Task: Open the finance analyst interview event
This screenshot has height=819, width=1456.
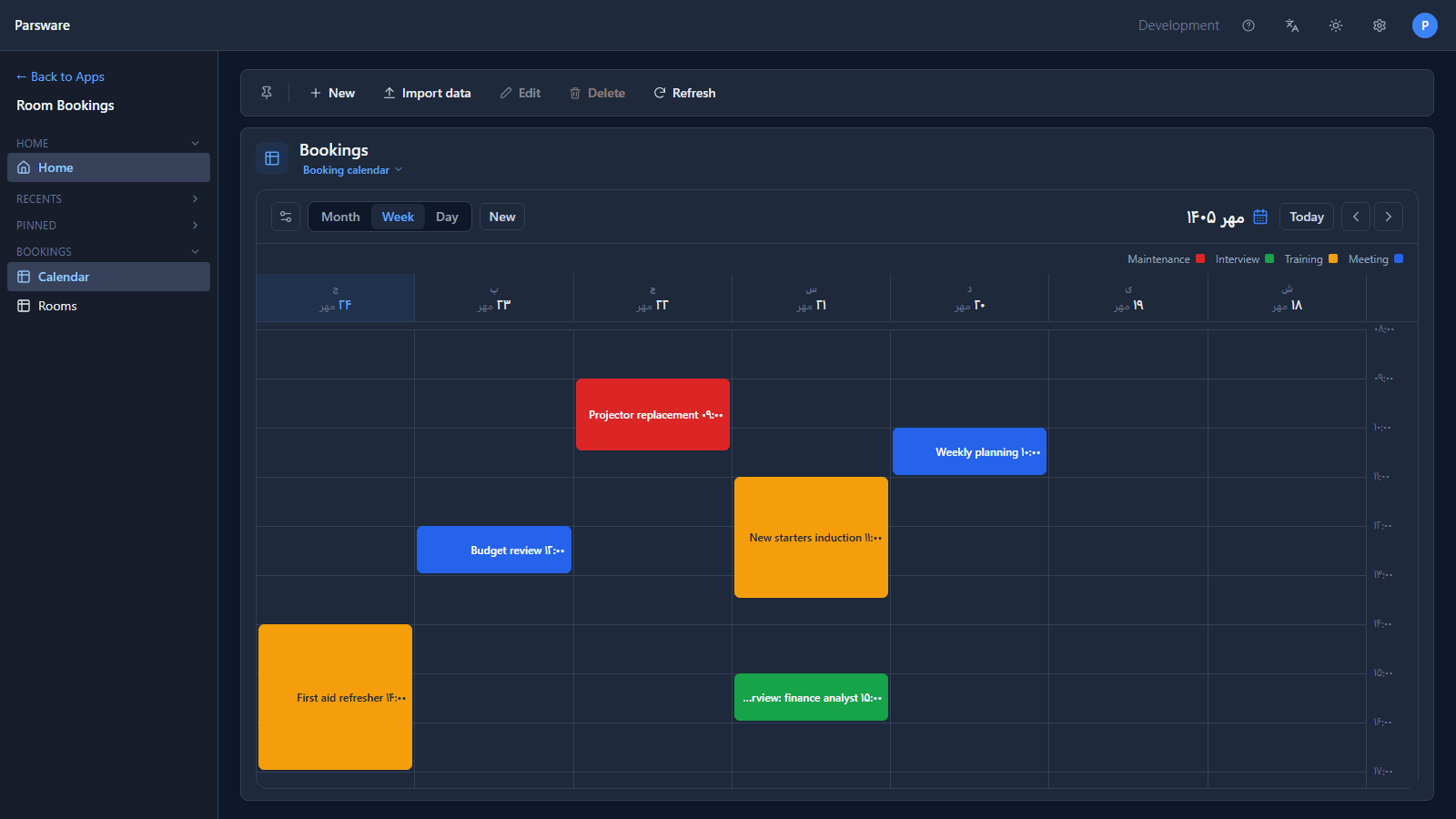Action: point(811,697)
